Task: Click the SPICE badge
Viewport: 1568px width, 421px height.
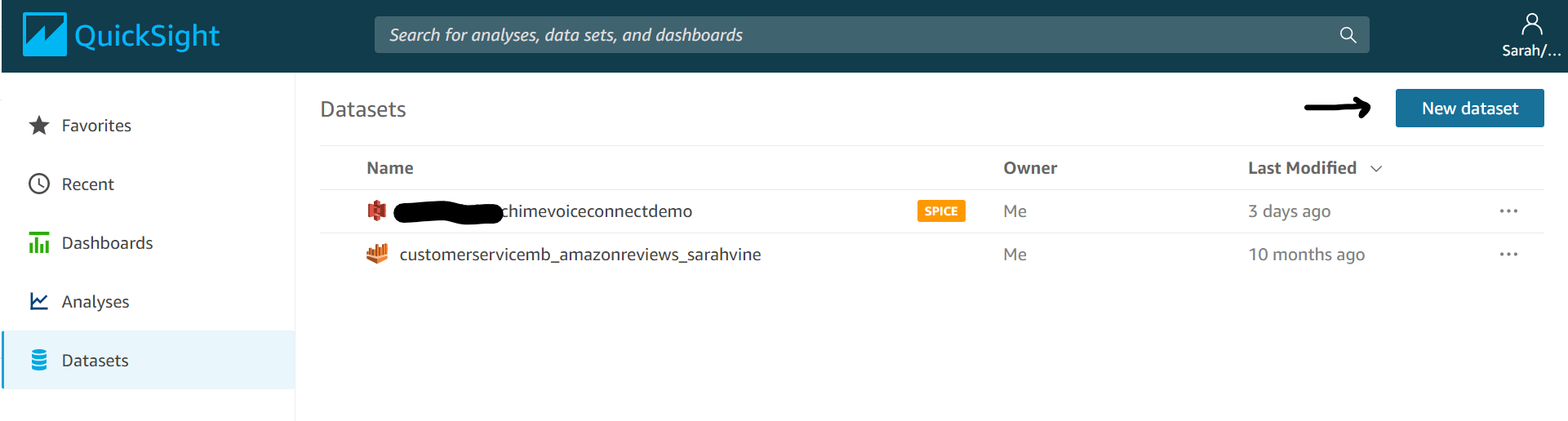Action: 941,211
